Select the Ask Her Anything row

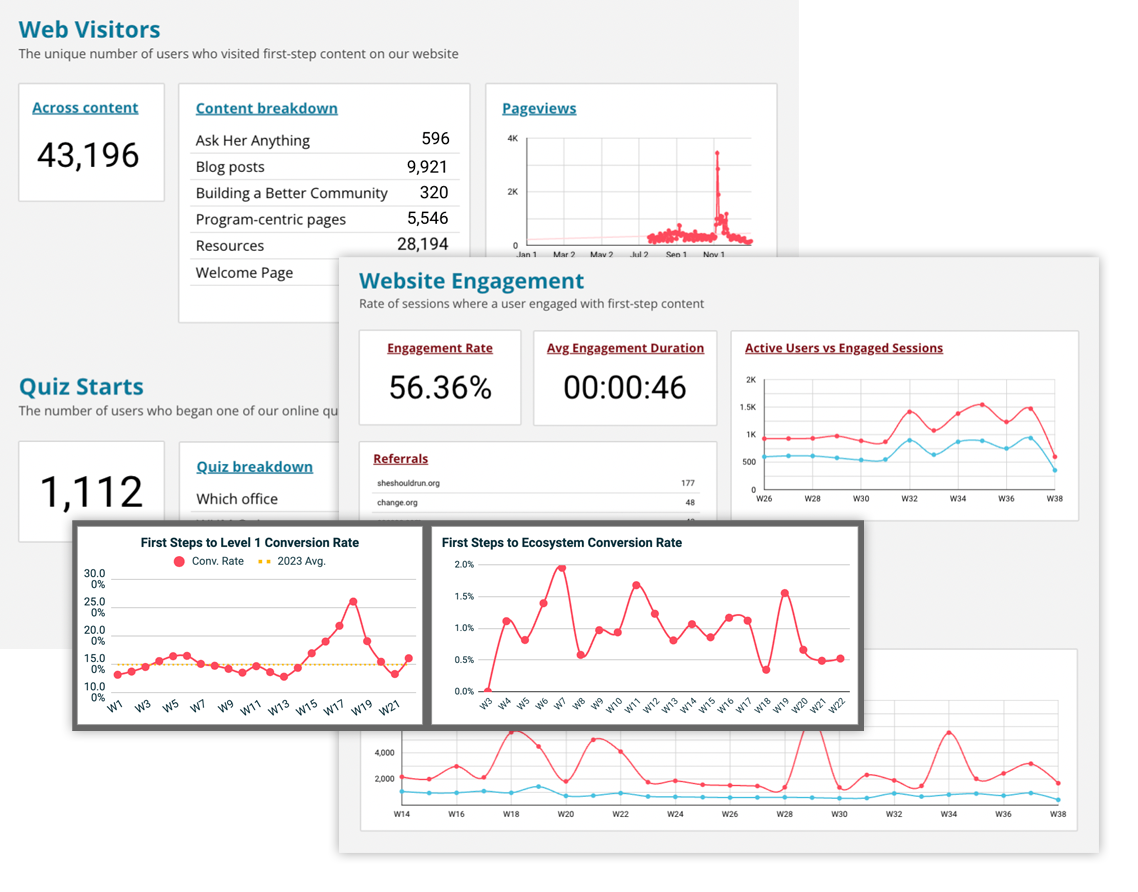tap(322, 139)
